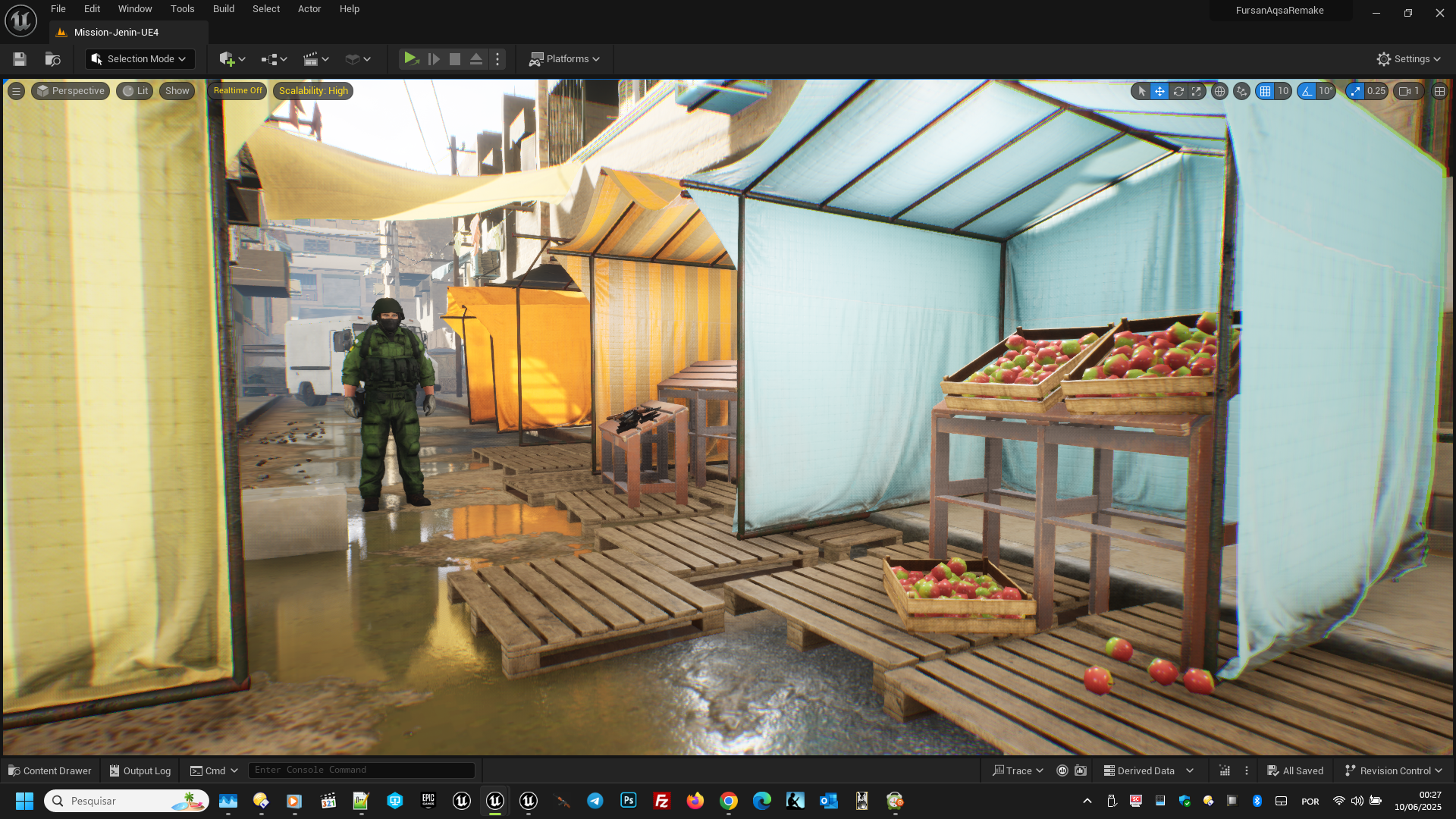Open the viewport options hamburger menu
This screenshot has height=819, width=1456.
coord(16,91)
